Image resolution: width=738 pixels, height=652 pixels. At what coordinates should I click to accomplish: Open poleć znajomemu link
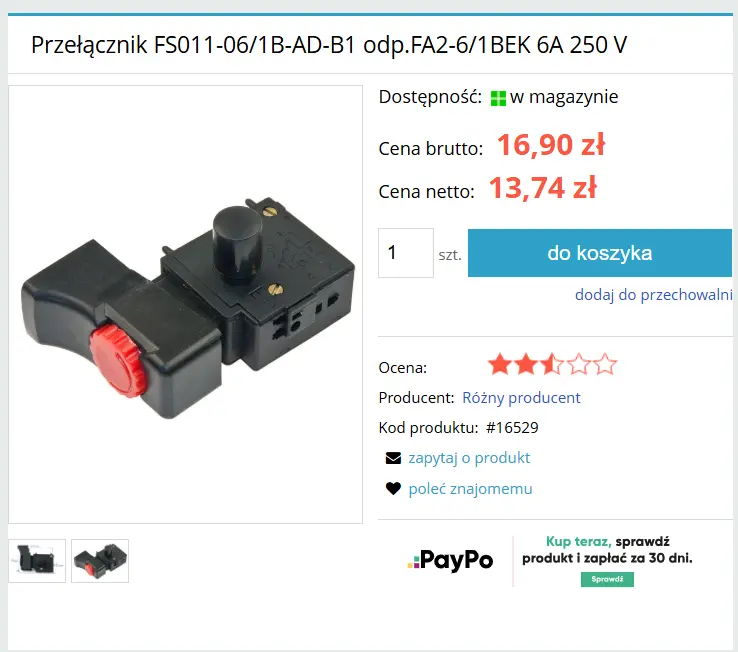click(470, 489)
